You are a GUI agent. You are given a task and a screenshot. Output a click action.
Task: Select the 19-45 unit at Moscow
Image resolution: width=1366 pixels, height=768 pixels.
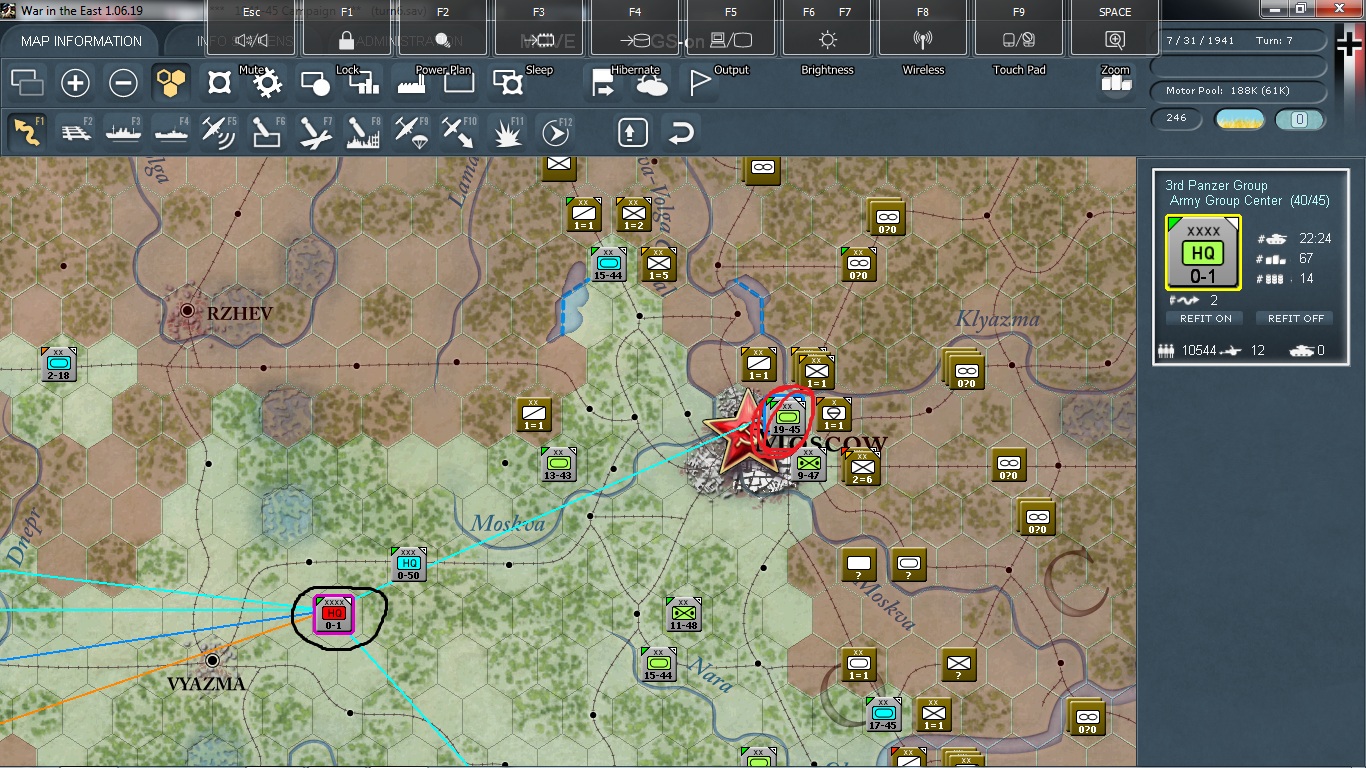(x=787, y=417)
